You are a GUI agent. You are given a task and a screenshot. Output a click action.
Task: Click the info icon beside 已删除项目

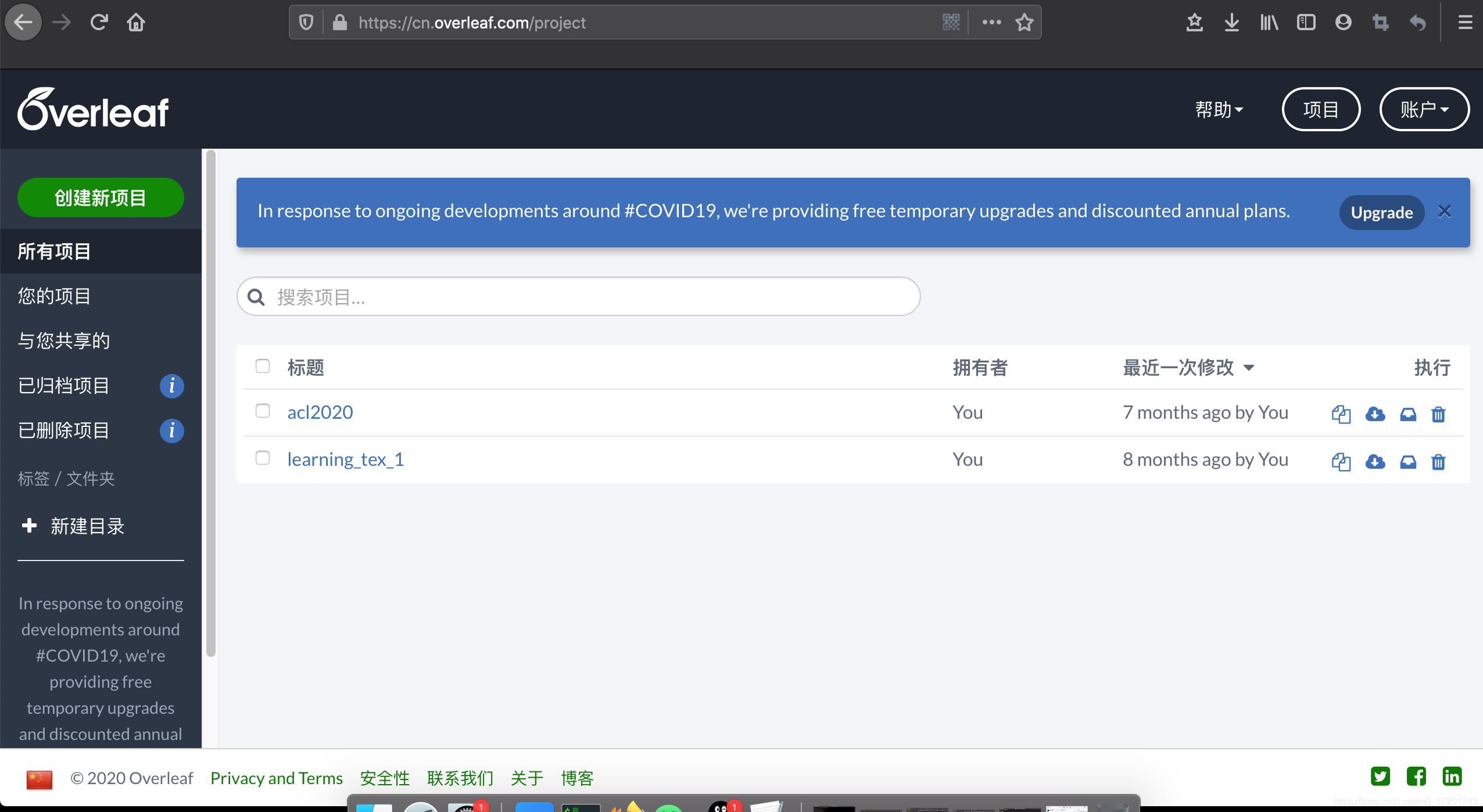pyautogui.click(x=171, y=431)
